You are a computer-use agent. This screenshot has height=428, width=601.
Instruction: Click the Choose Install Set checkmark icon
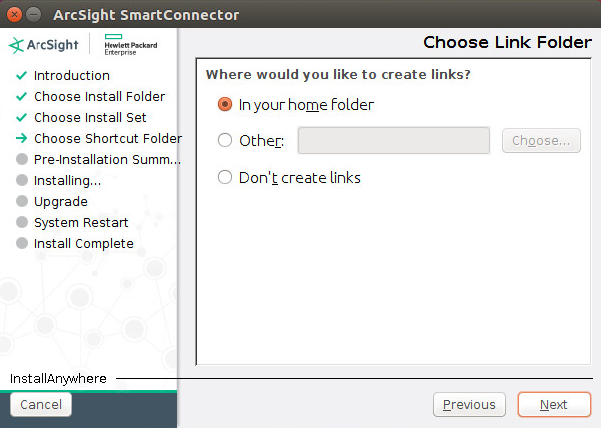coord(21,118)
